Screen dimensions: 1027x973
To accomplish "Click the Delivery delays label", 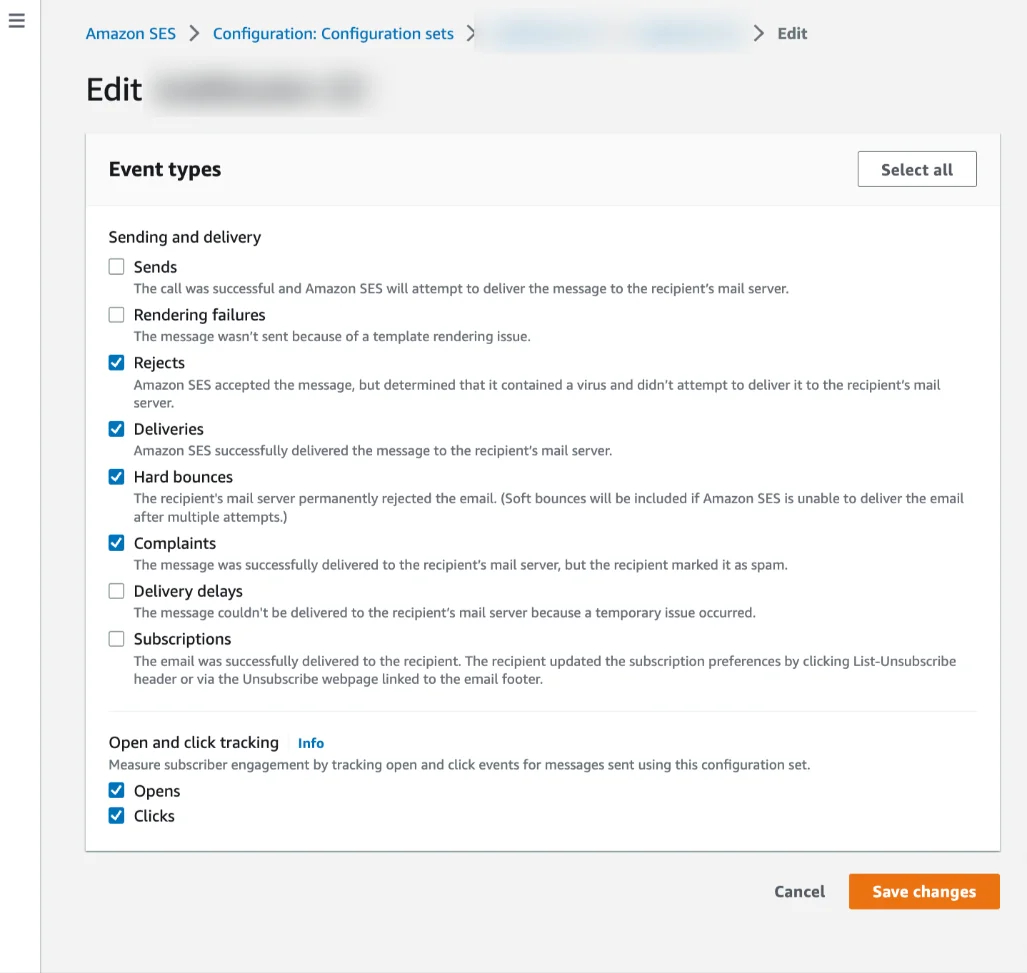I will [188, 591].
